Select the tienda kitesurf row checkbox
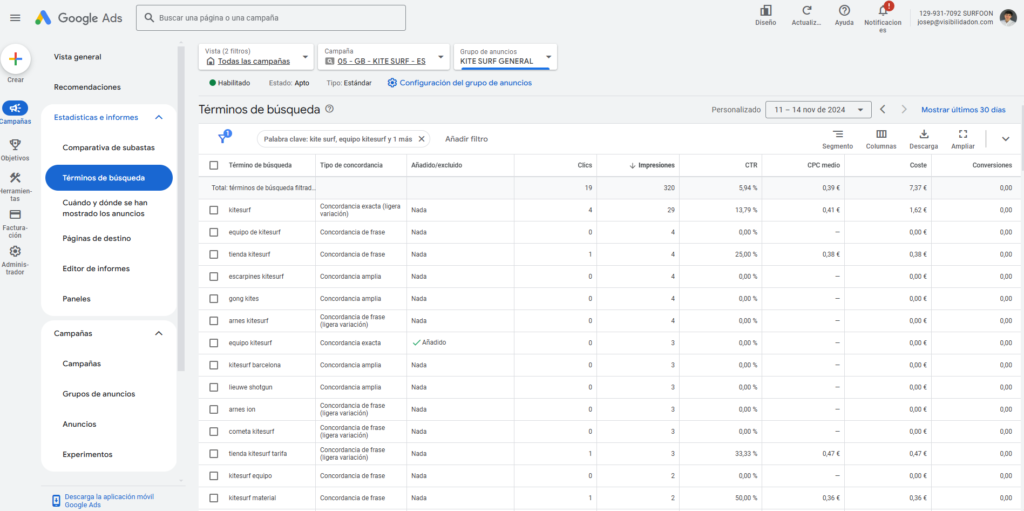 point(213,254)
